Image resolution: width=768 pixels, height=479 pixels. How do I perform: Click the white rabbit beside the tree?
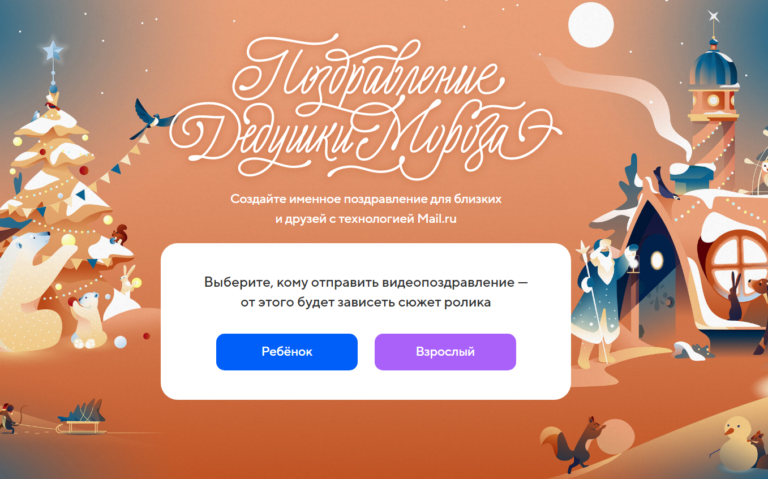(127, 280)
